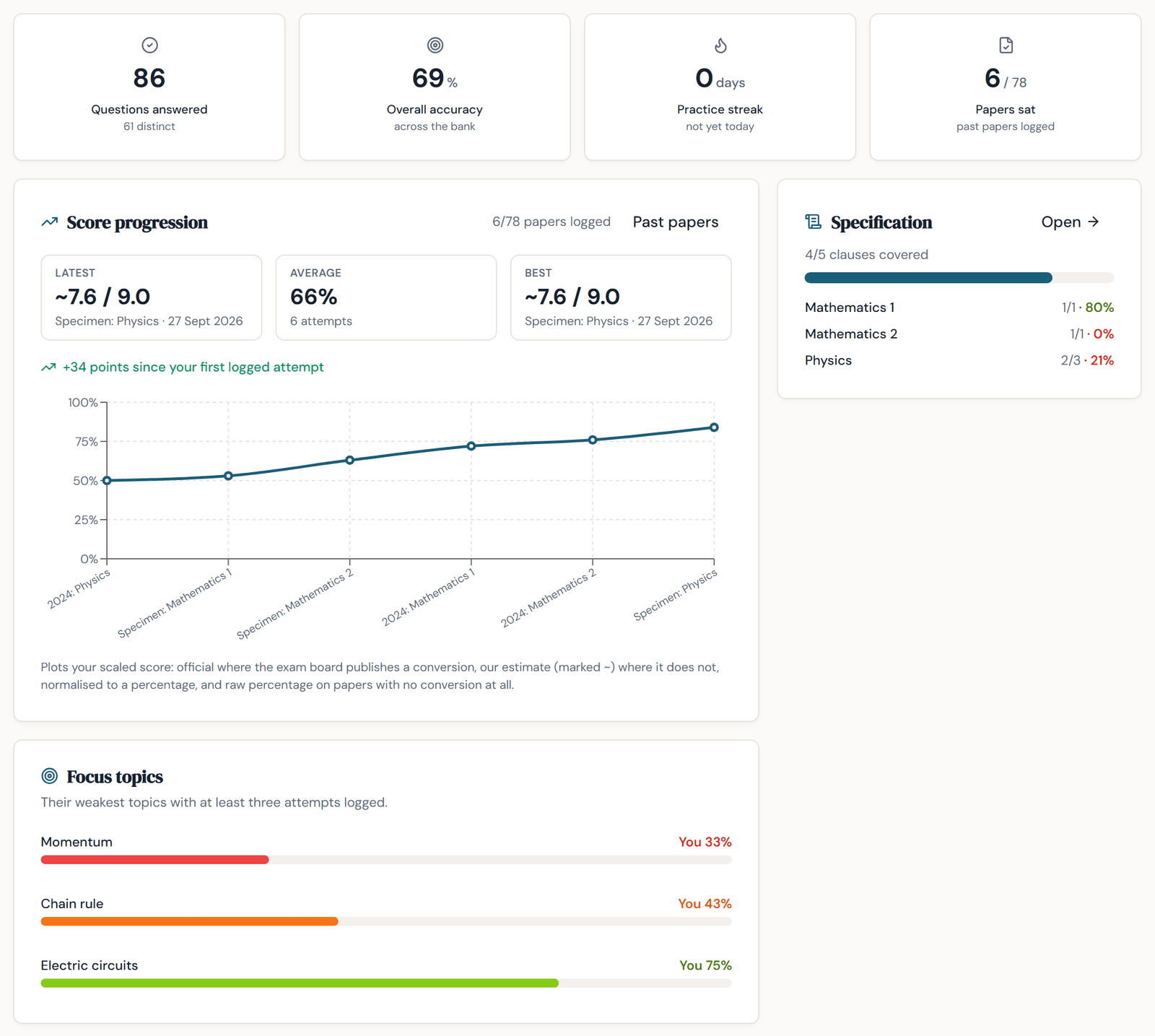Click the 'past papers logged' subtitle
Image resolution: width=1155 pixels, height=1036 pixels.
click(x=1006, y=126)
